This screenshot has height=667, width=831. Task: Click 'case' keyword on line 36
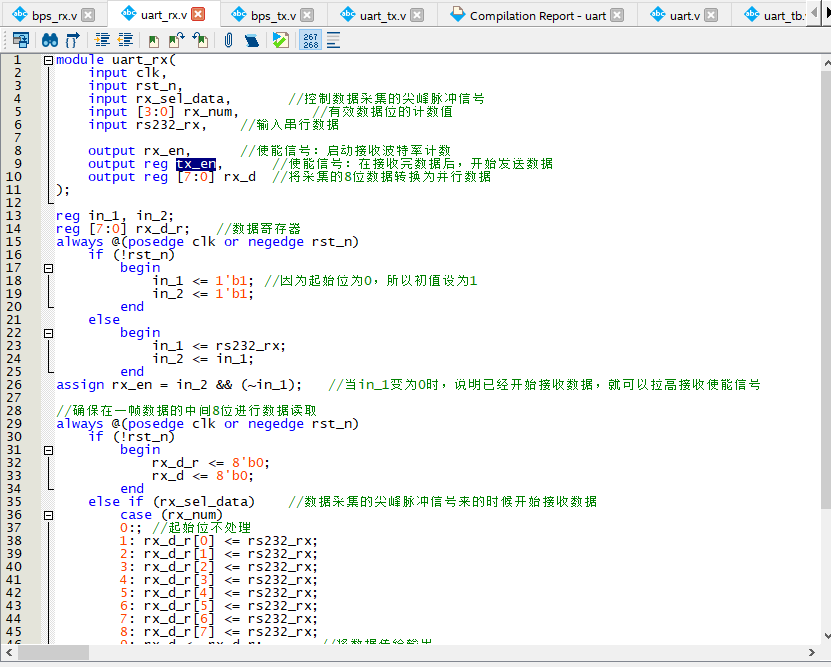136,514
